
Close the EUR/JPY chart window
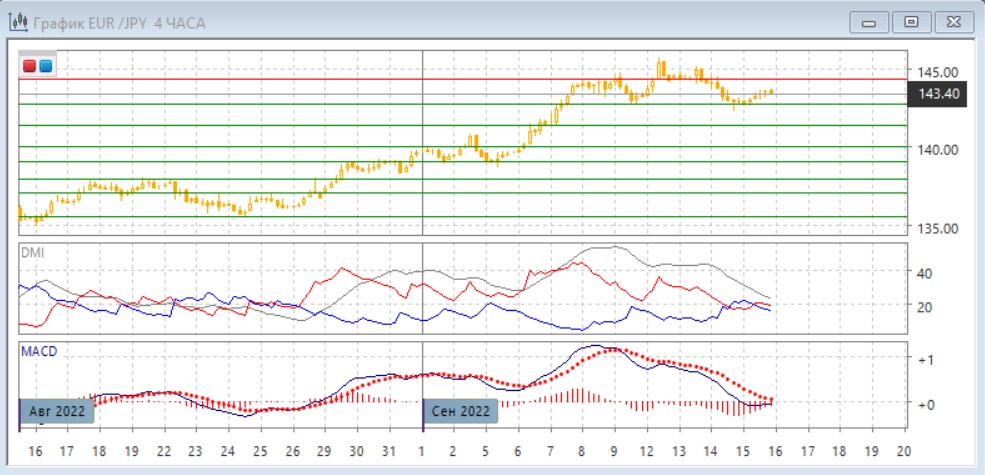tap(952, 22)
